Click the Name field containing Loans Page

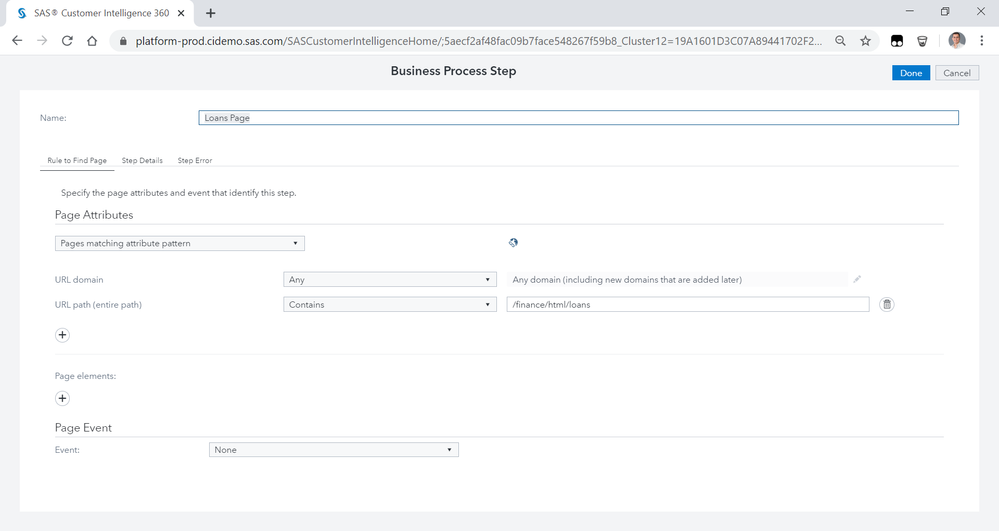point(578,118)
